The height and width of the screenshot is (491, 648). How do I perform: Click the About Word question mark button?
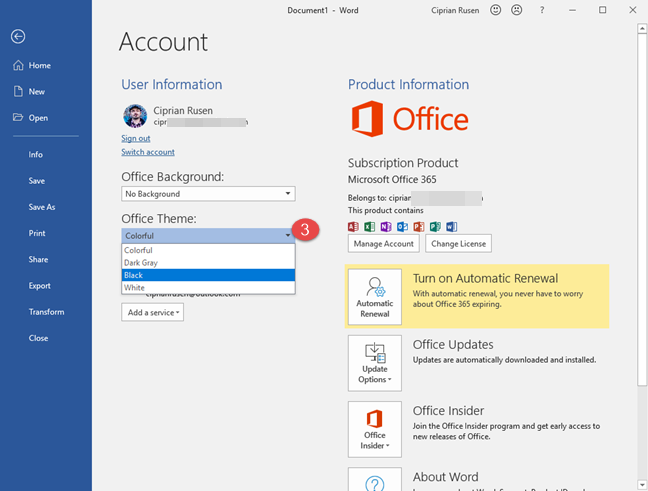(375, 479)
